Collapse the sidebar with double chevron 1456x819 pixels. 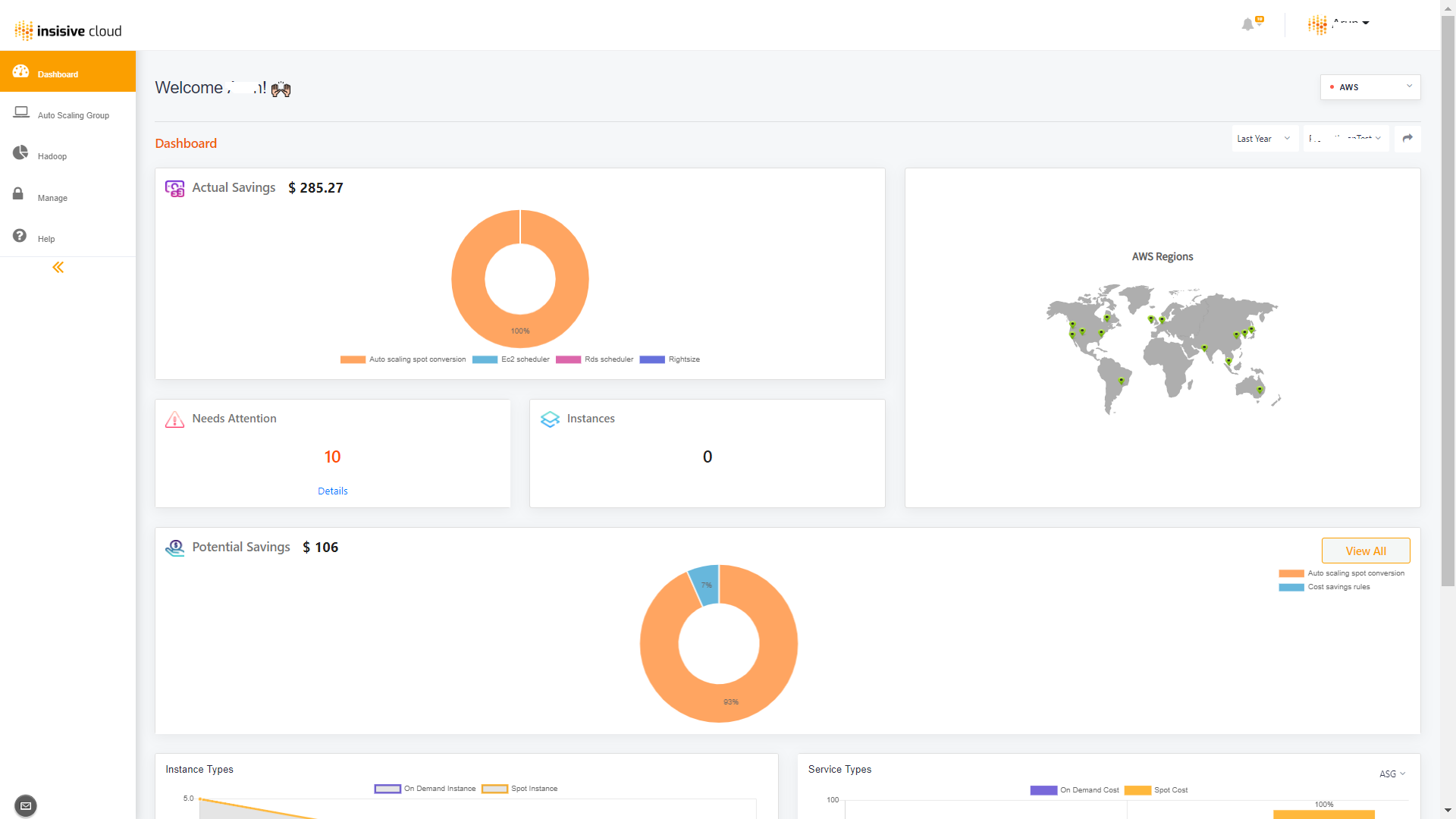tap(58, 268)
